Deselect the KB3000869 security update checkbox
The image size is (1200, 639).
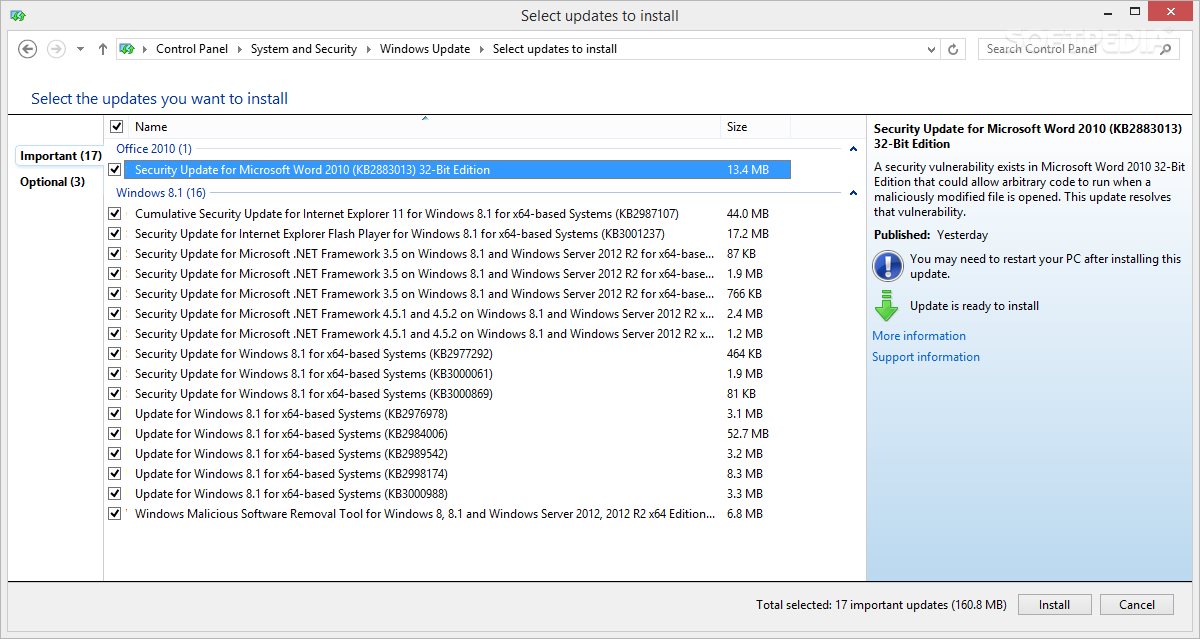(115, 394)
